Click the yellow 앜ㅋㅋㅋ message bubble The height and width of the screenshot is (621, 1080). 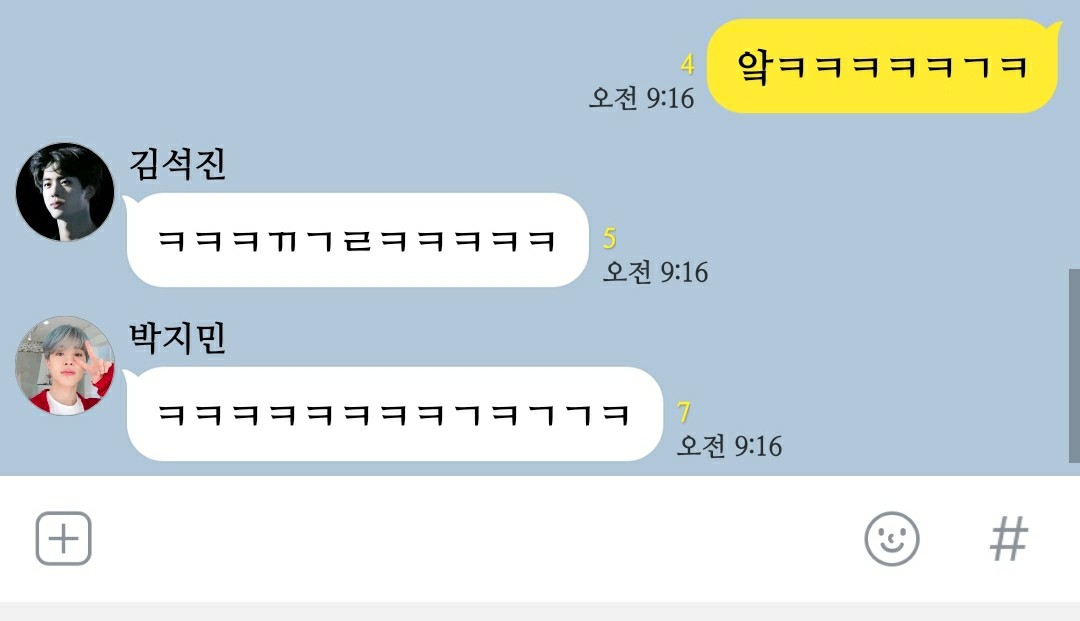pos(882,66)
